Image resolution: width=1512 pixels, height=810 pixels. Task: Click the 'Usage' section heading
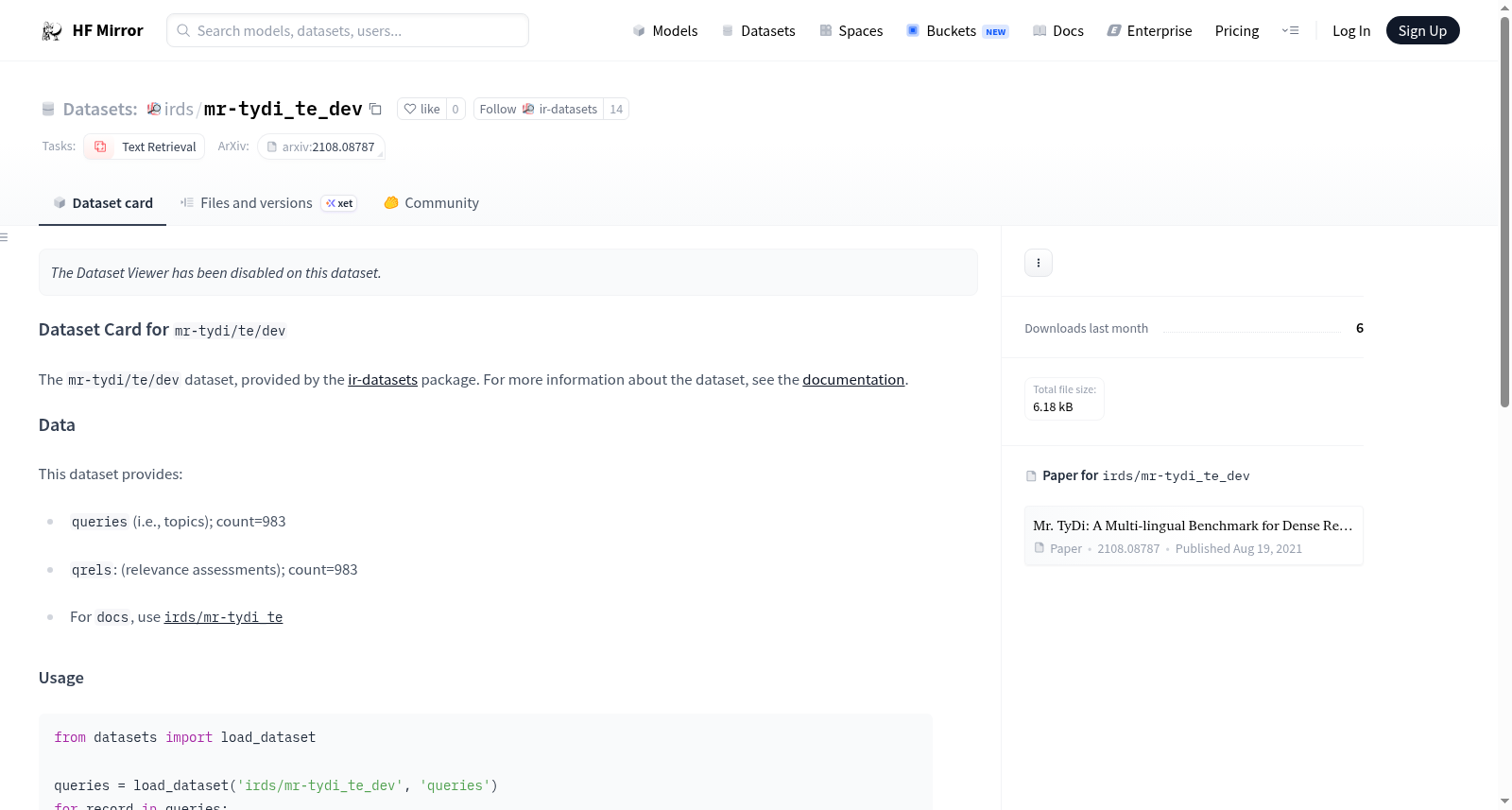[61, 678]
